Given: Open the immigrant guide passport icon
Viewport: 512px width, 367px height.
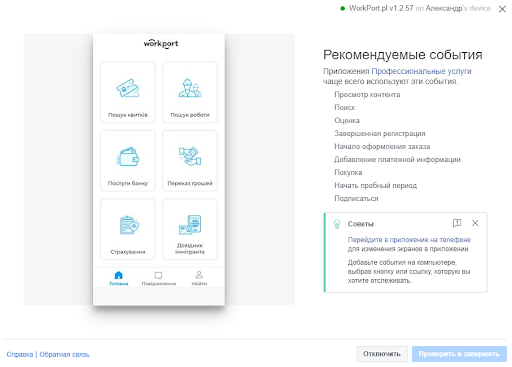Looking at the screenshot, I should pyautogui.click(x=190, y=225).
